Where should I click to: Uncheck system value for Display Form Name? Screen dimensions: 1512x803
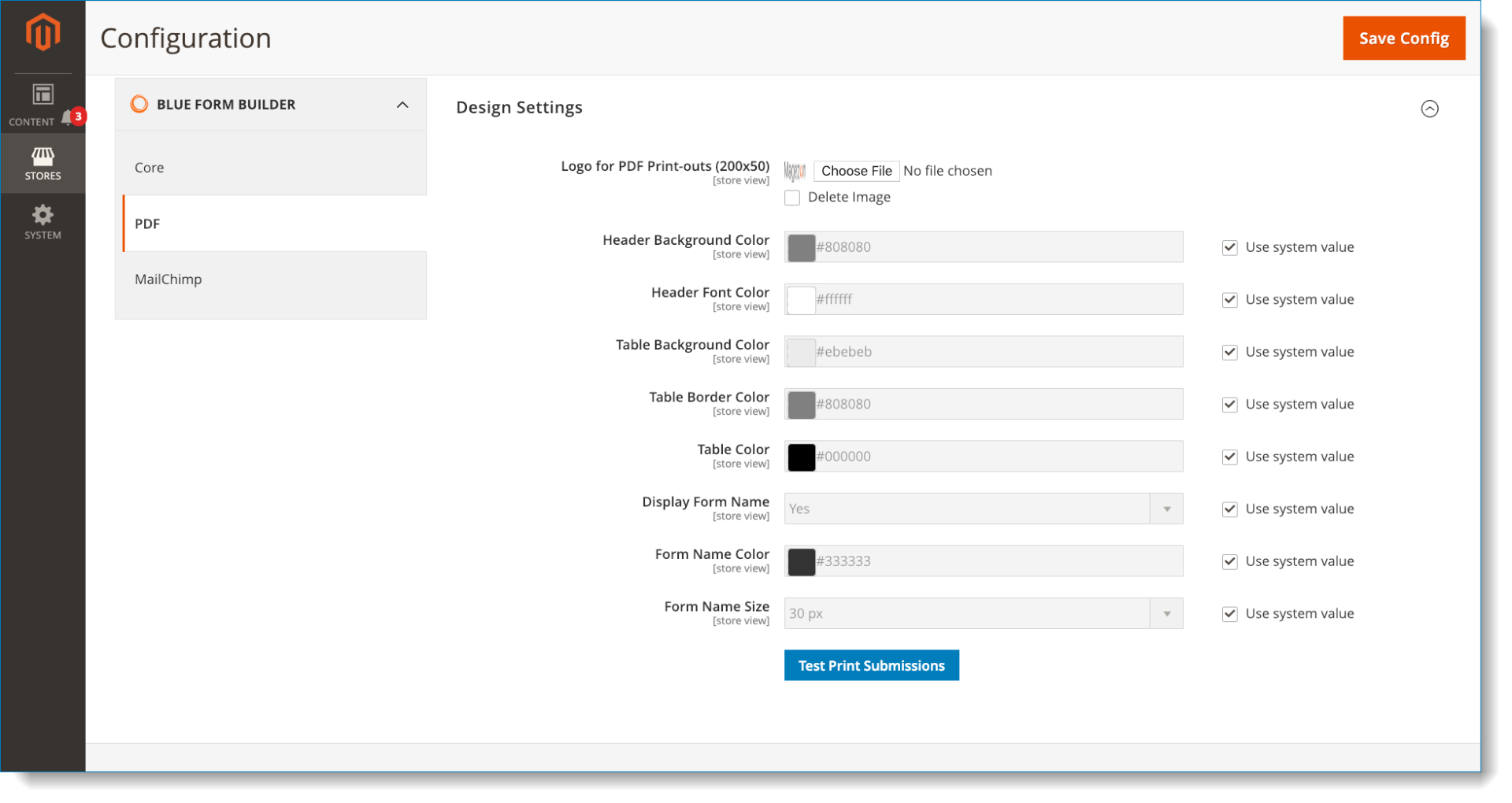pos(1229,509)
